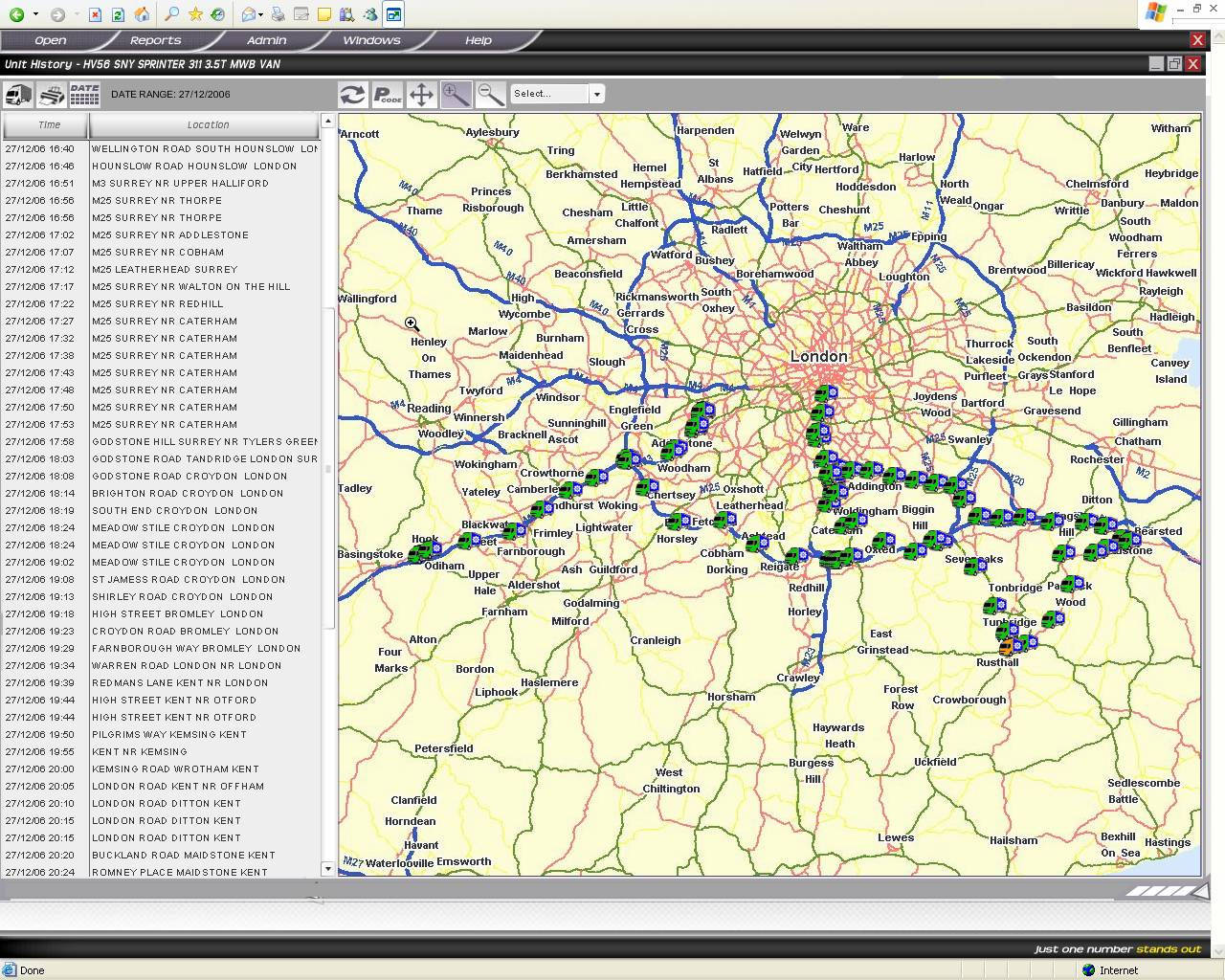Image resolution: width=1225 pixels, height=980 pixels.
Task: Sort by the Time column header
Action: (48, 124)
